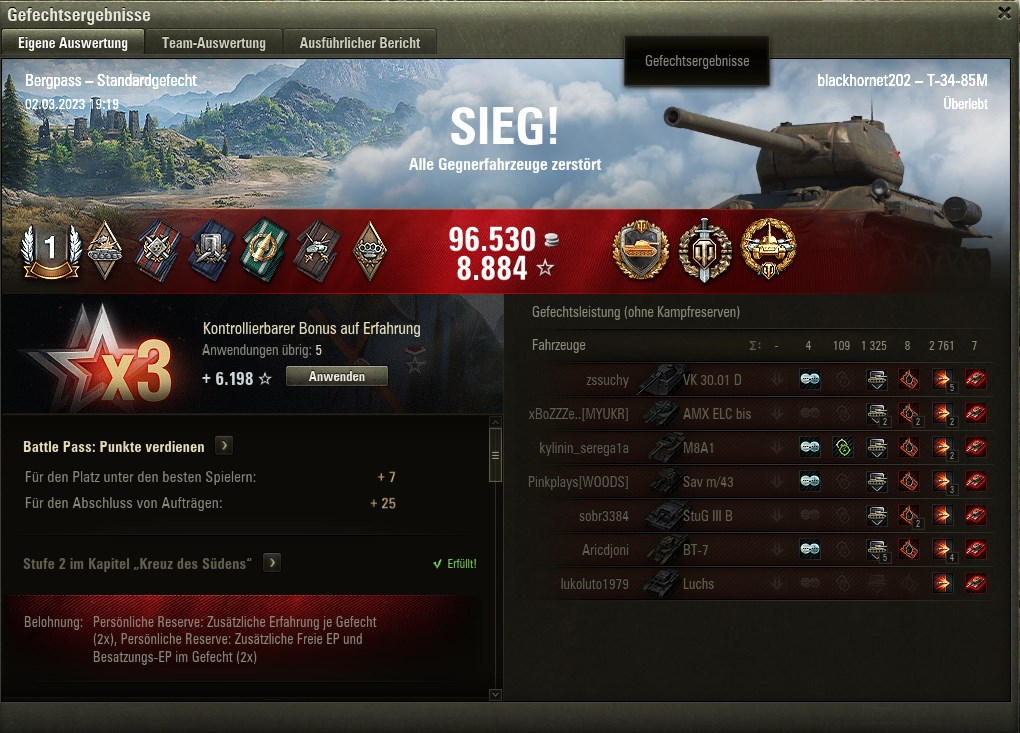Click the missions panel scrollbar handle

coord(495,455)
